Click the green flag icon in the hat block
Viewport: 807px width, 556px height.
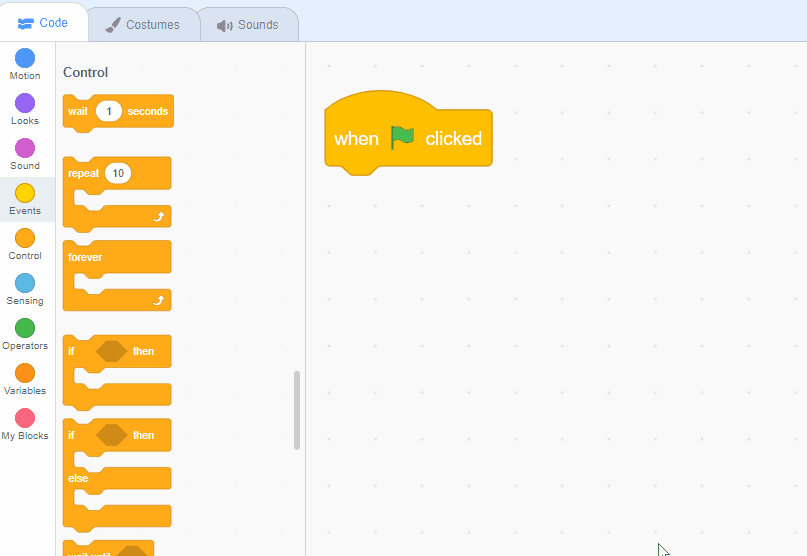point(402,137)
